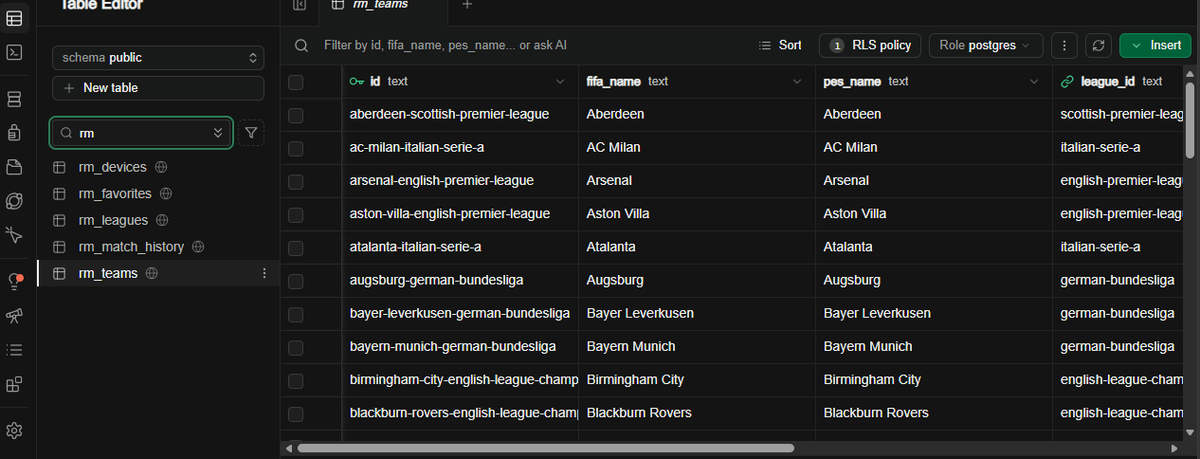This screenshot has width=1200, height=459.
Task: Open the Database sidebar icon
Action: click(x=14, y=99)
